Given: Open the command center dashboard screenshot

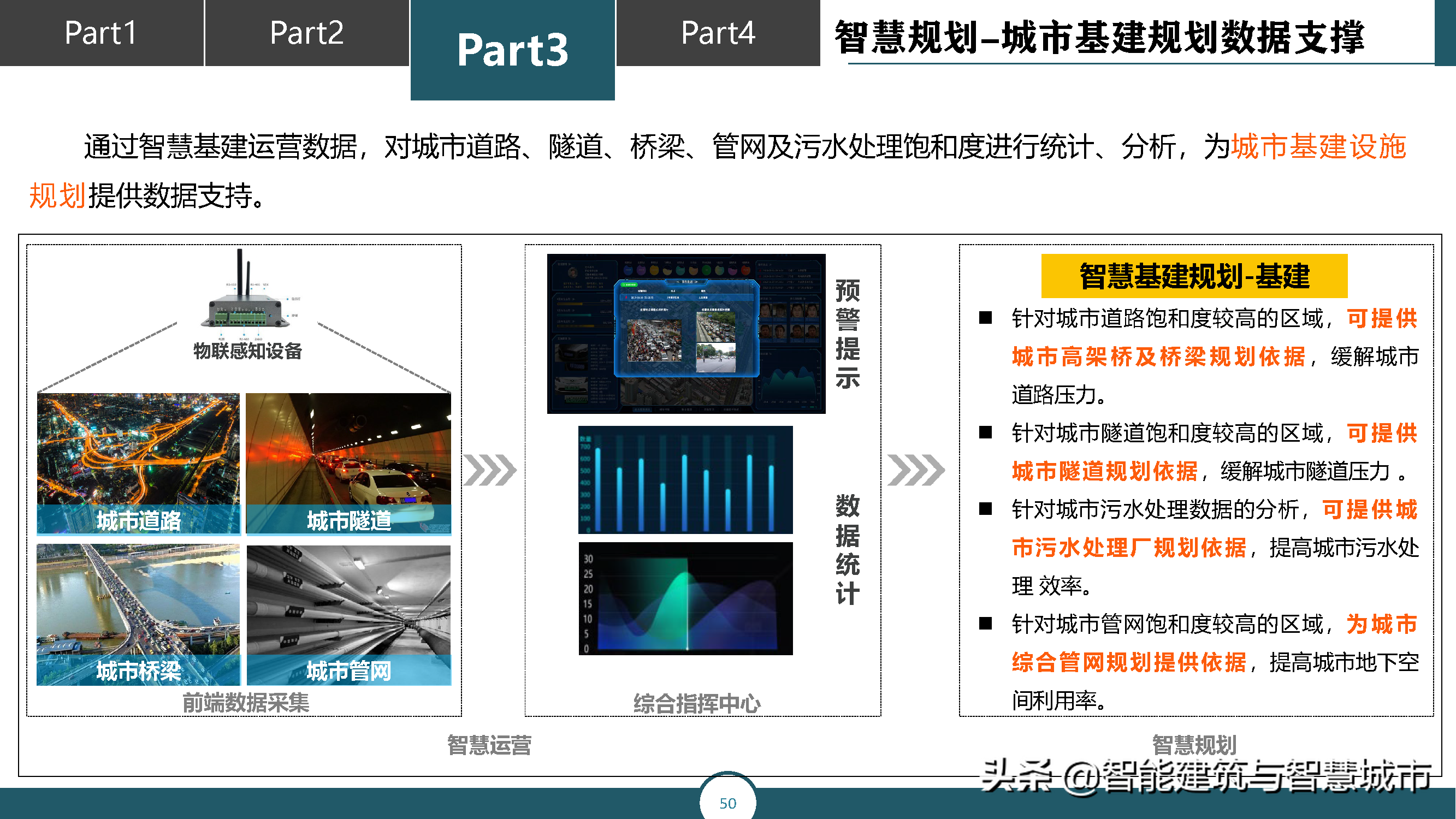Looking at the screenshot, I should (x=686, y=334).
